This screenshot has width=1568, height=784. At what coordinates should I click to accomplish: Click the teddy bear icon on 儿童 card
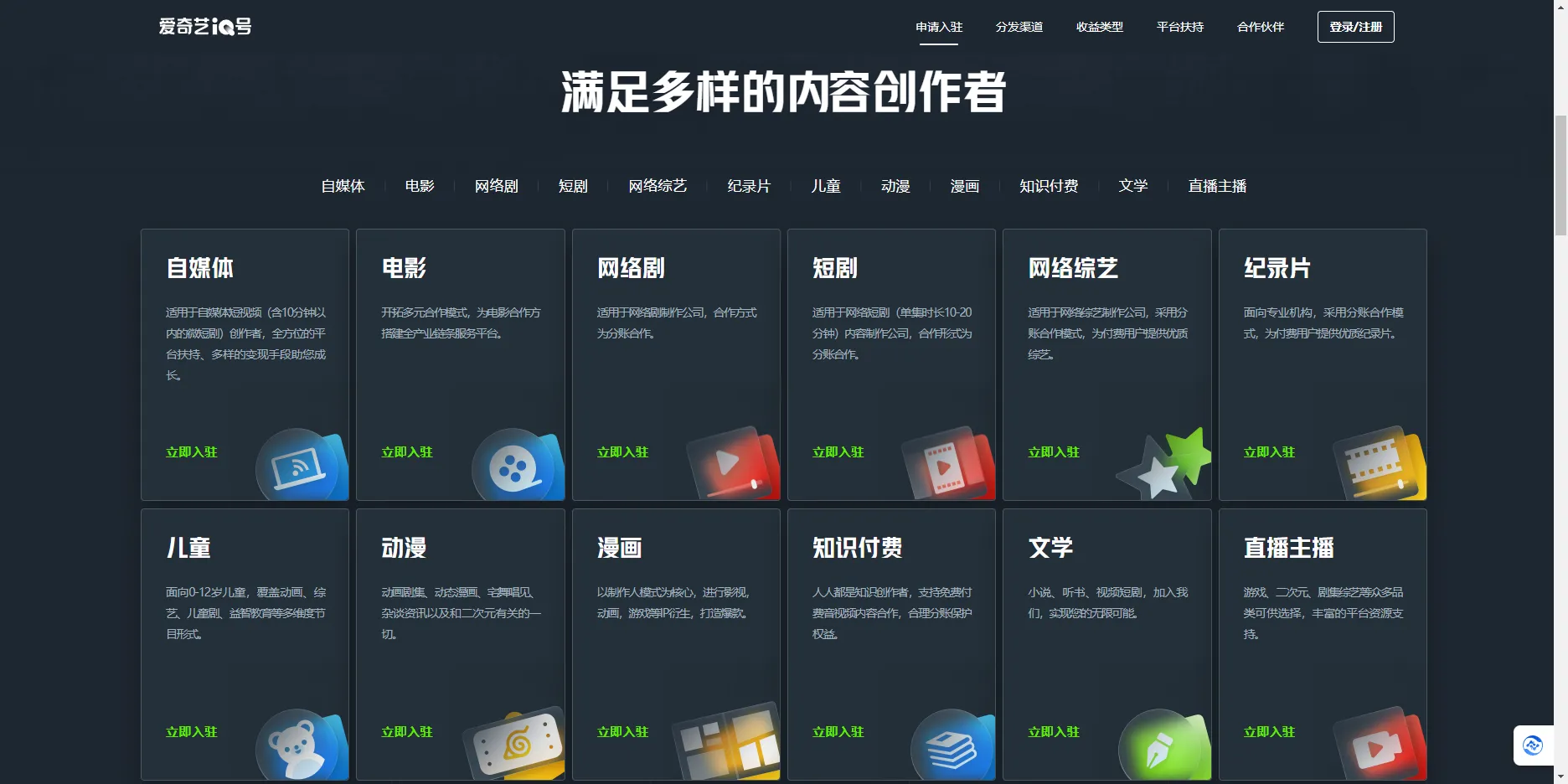pyautogui.click(x=302, y=744)
